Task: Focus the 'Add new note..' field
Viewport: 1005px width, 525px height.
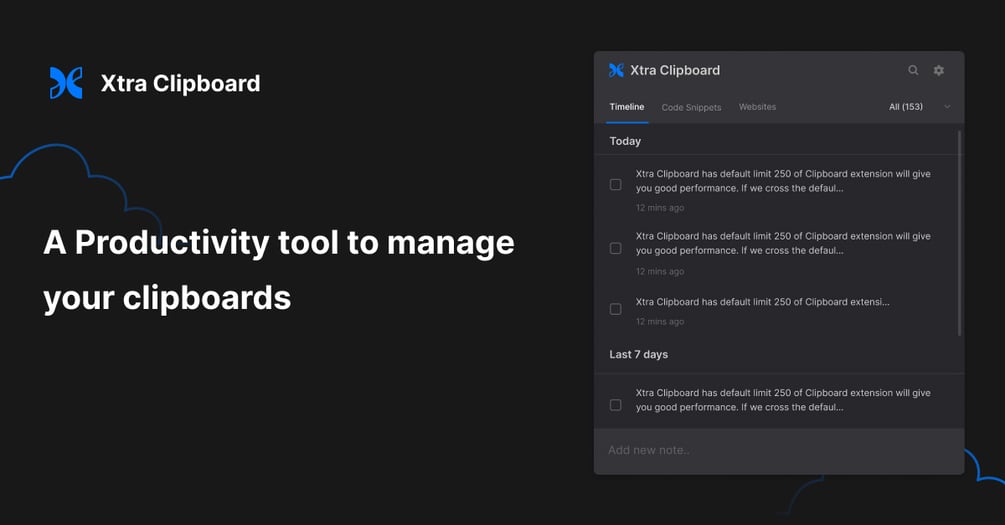Action: click(779, 451)
